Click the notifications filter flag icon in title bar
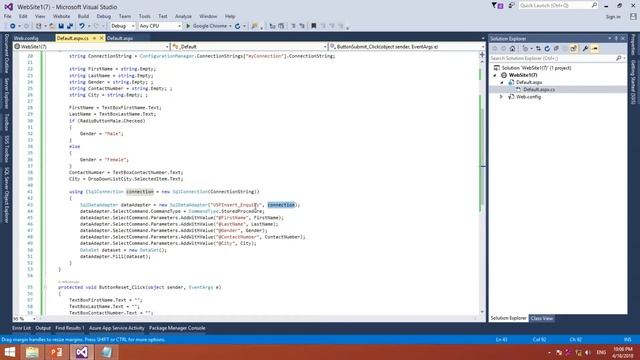 click(497, 6)
